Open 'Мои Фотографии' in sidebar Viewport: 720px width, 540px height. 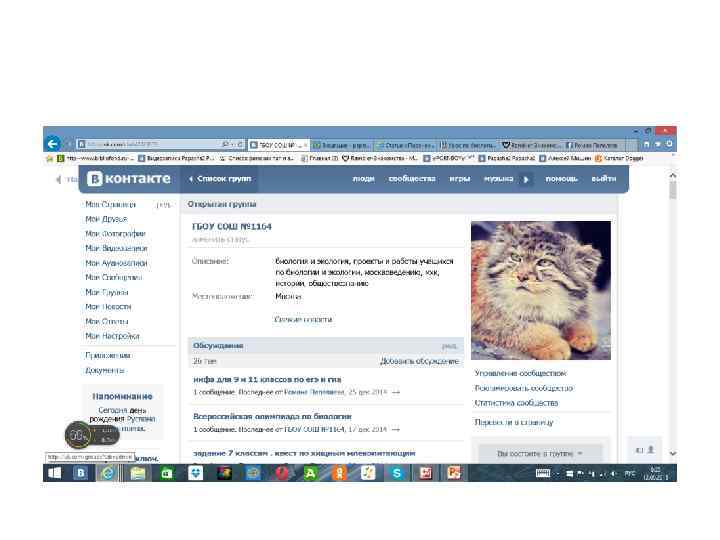pyautogui.click(x=115, y=234)
